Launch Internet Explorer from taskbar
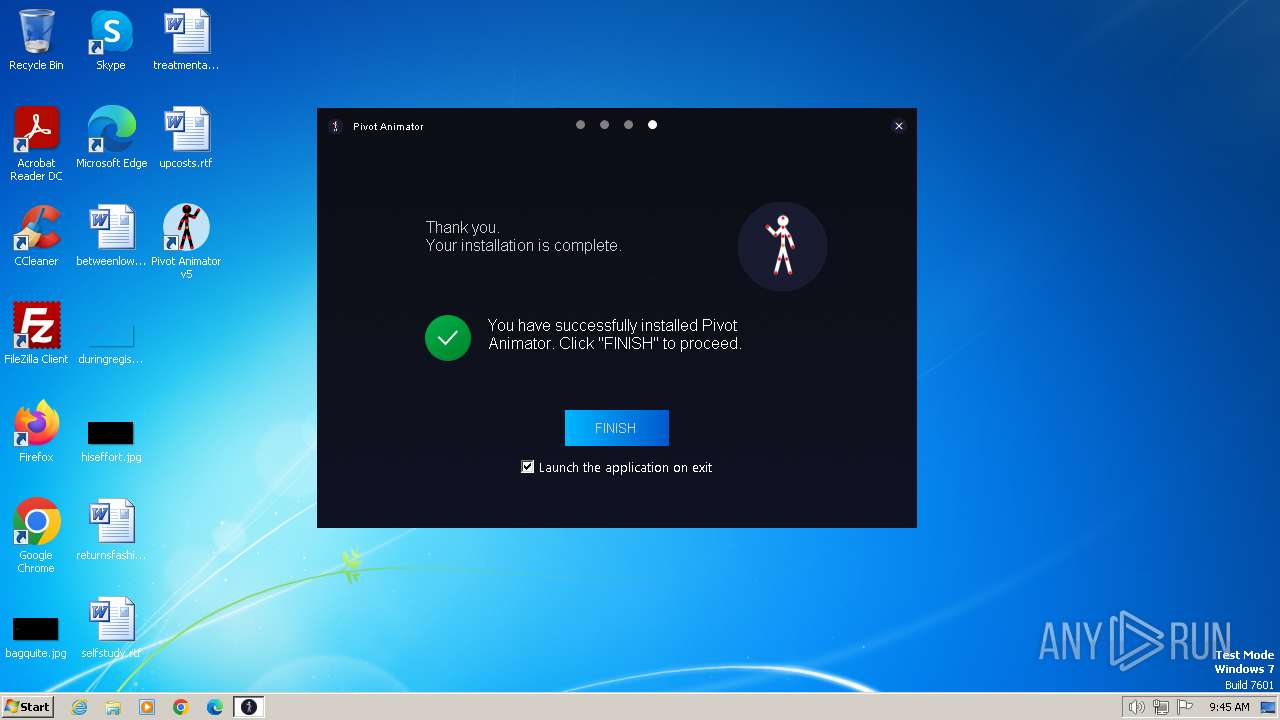Viewport: 1280px width, 720px height. (80, 707)
